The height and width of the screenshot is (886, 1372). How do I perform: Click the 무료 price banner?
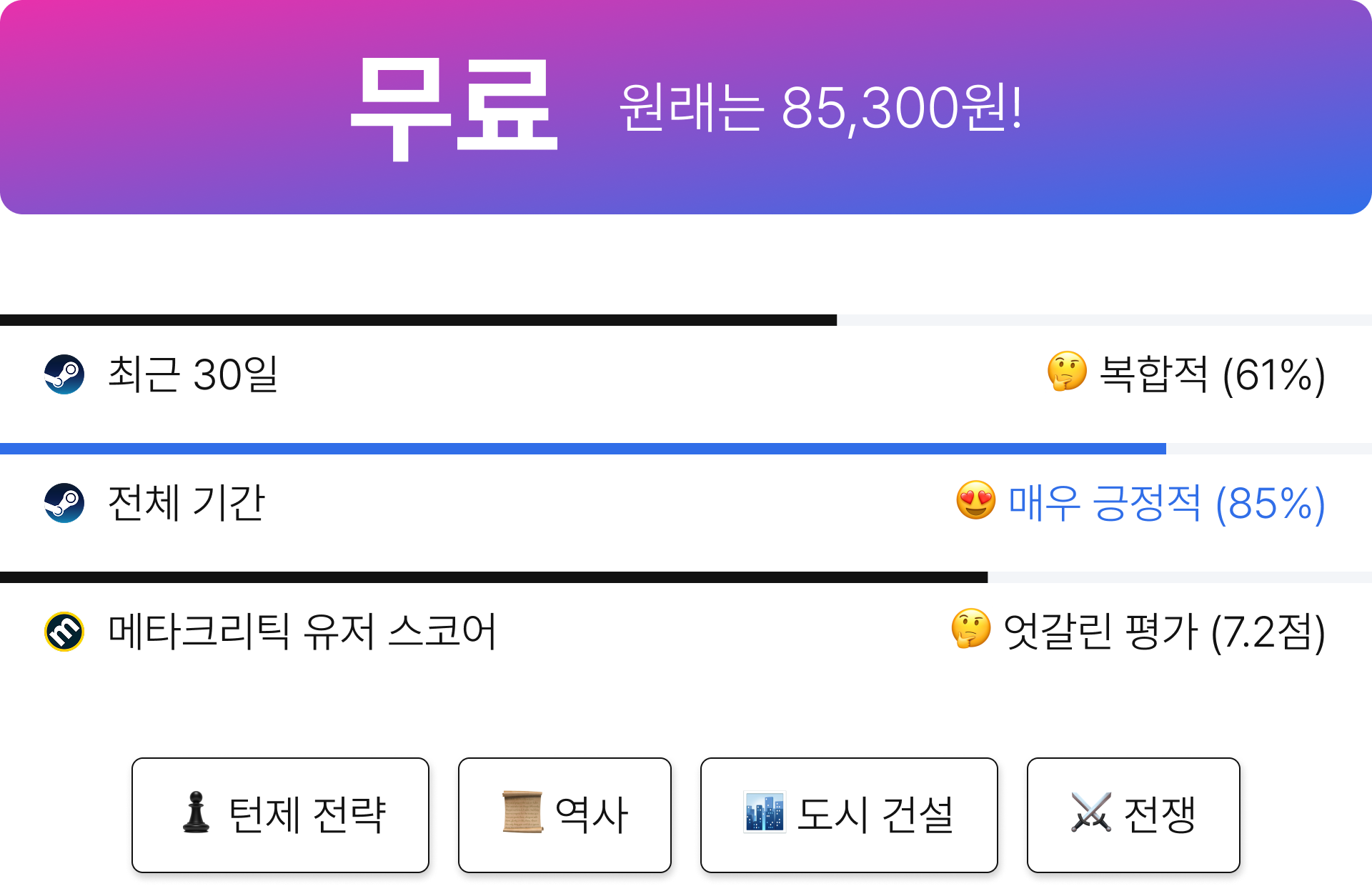click(686, 107)
